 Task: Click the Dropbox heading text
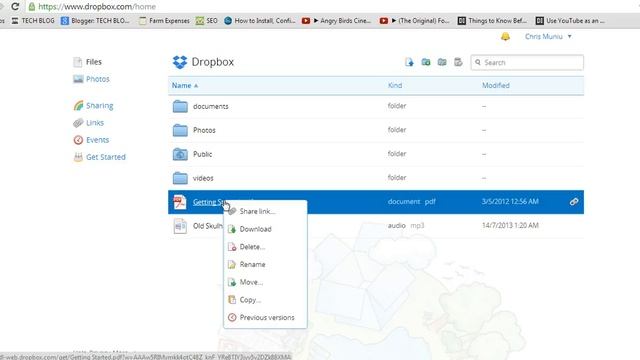tap(213, 62)
